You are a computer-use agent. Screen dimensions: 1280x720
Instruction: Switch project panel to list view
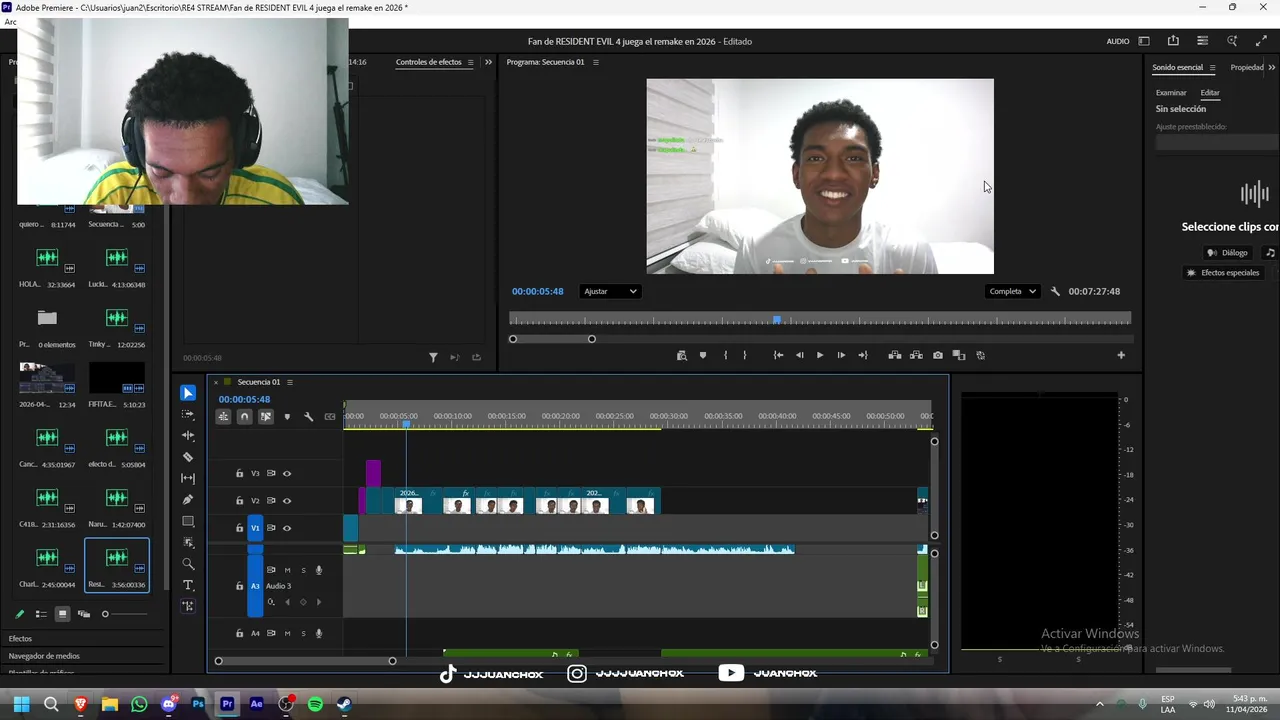click(41, 614)
